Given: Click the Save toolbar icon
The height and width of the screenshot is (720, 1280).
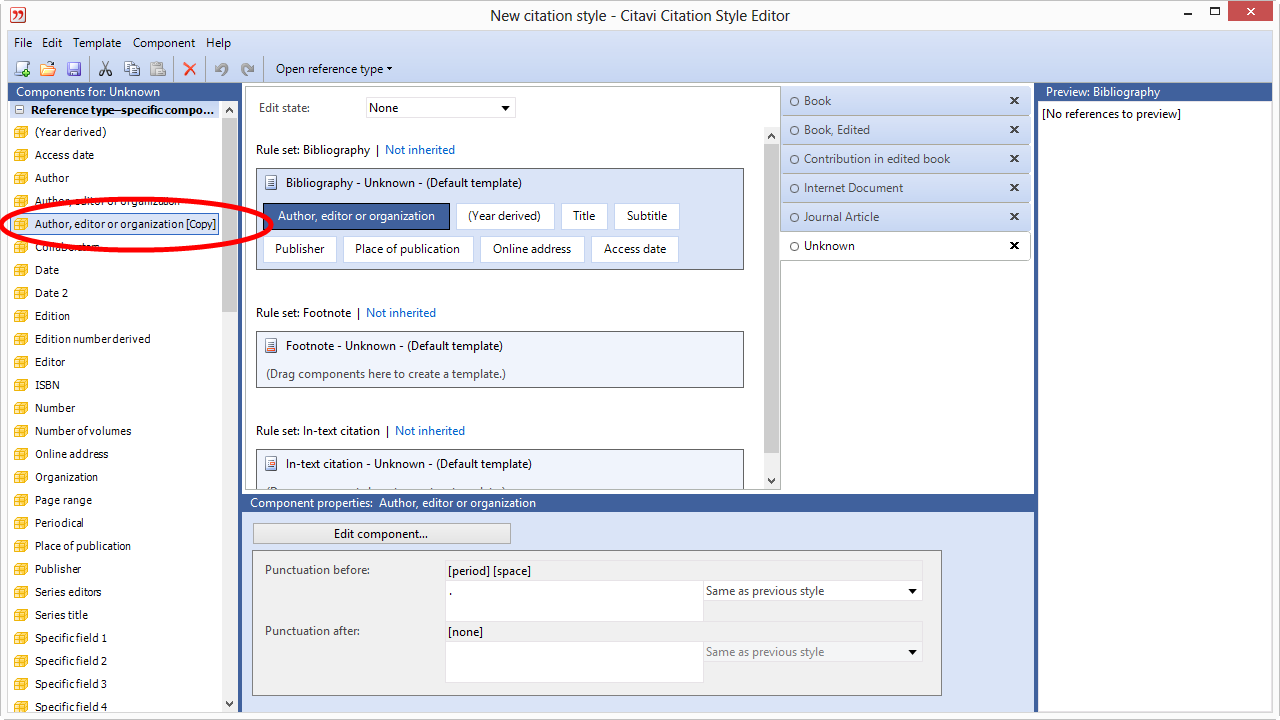Looking at the screenshot, I should click(74, 69).
